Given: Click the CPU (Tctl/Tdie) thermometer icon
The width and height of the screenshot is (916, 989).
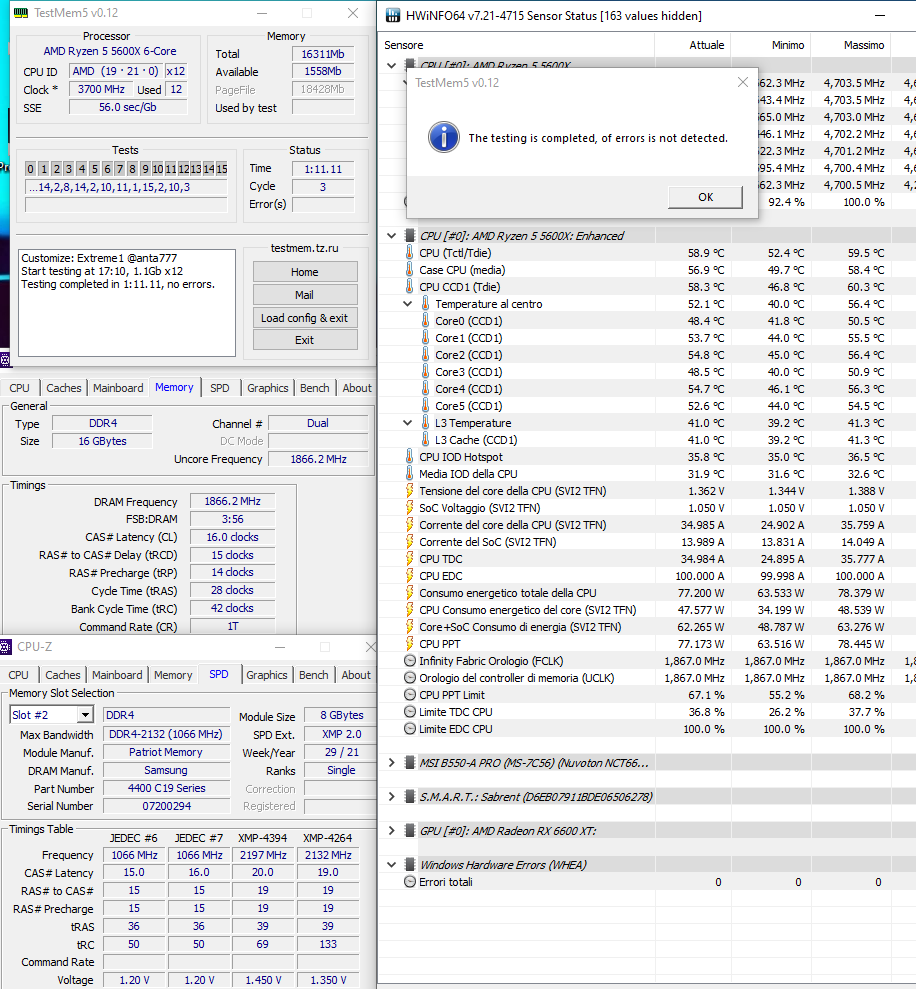Looking at the screenshot, I should point(409,253).
